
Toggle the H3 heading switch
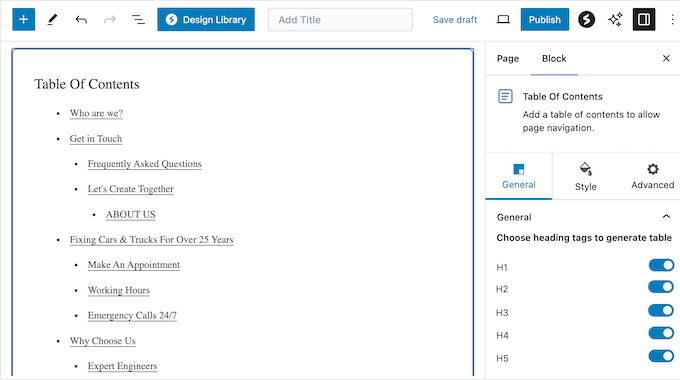tap(661, 311)
